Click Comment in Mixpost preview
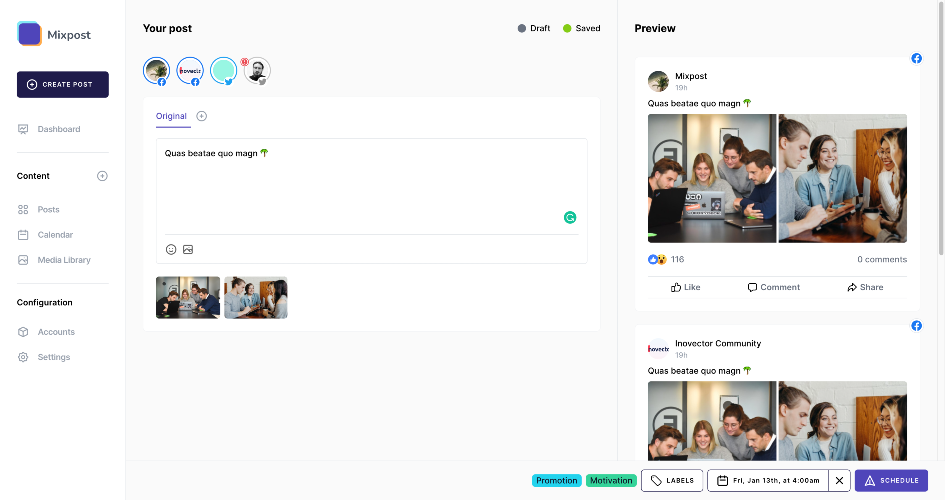This screenshot has width=945, height=500. point(774,287)
